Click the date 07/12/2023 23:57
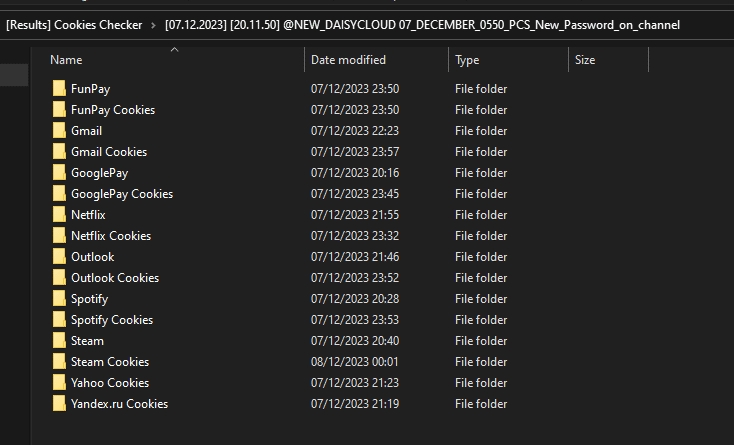734x445 pixels. [x=355, y=152]
